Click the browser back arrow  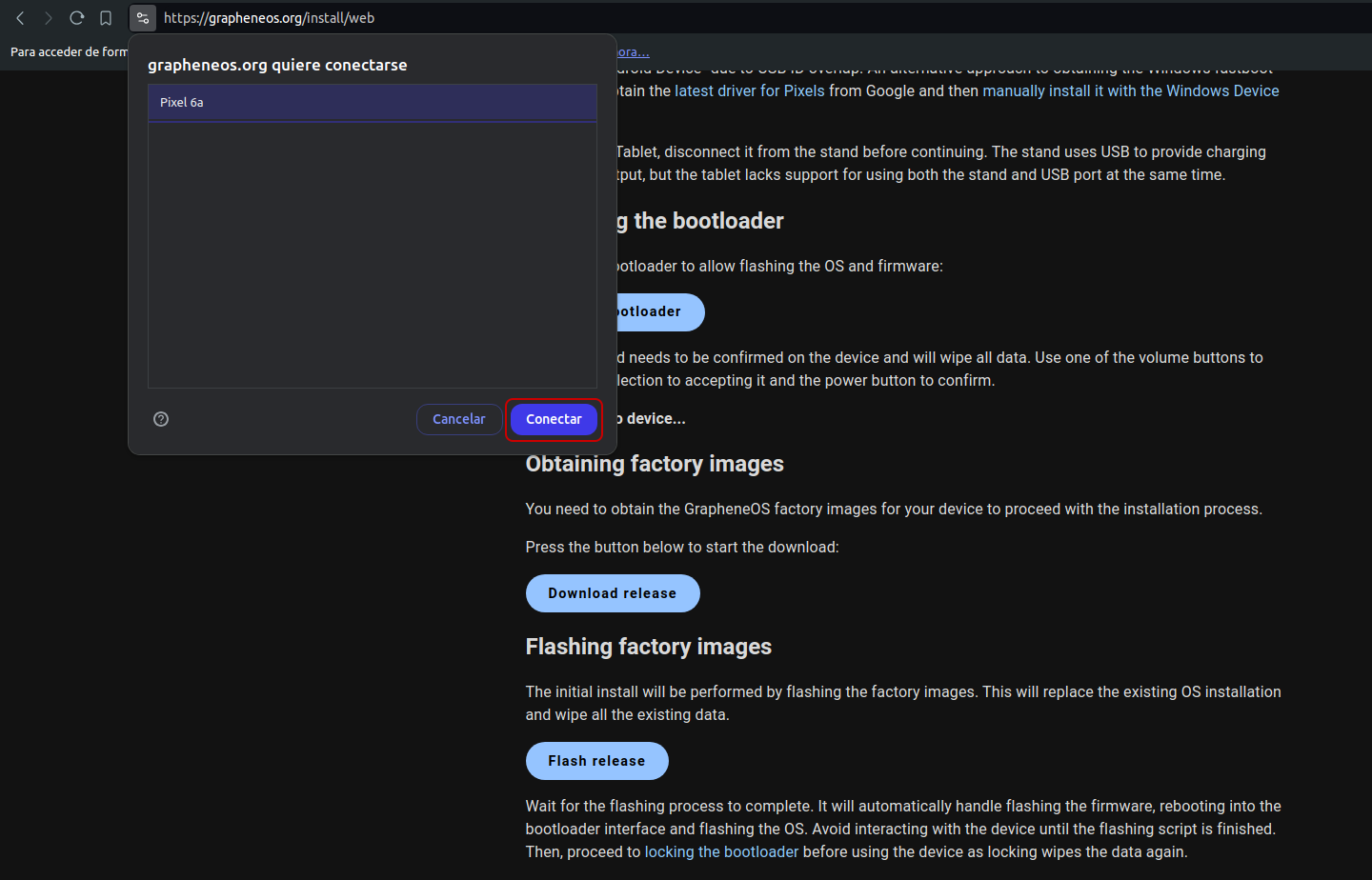point(20,18)
